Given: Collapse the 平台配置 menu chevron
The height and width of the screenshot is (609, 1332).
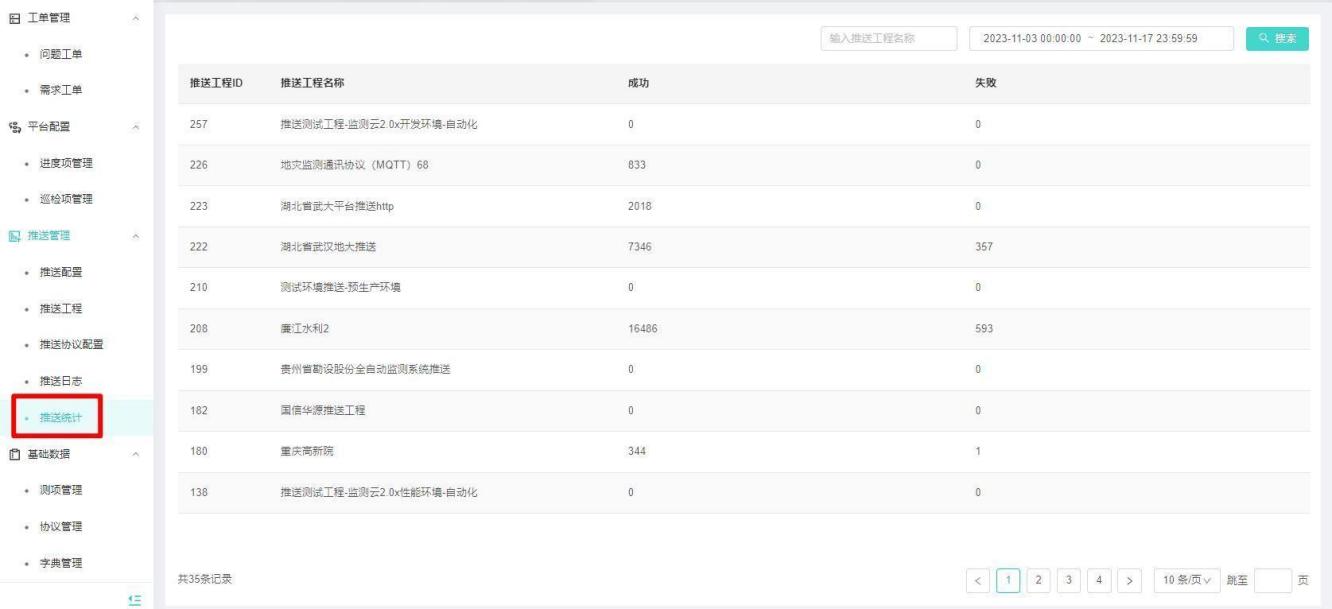Looking at the screenshot, I should pyautogui.click(x=136, y=127).
